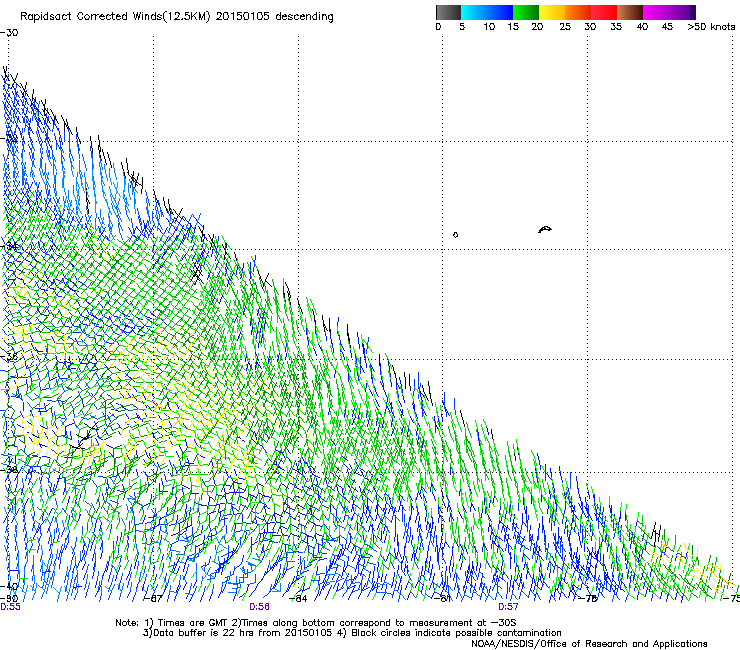Click the magenta 40-45 knots legend segment

click(x=656, y=12)
